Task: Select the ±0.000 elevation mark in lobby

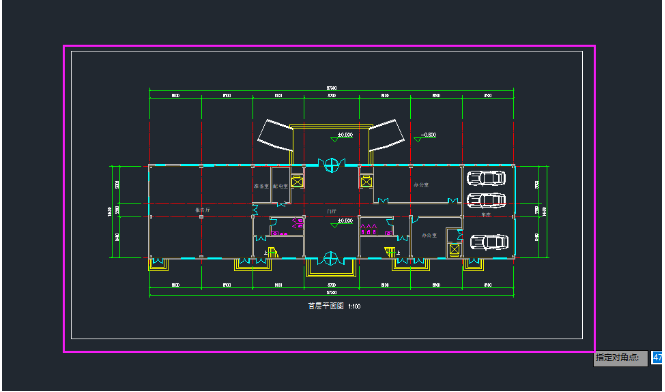Action: (x=342, y=222)
